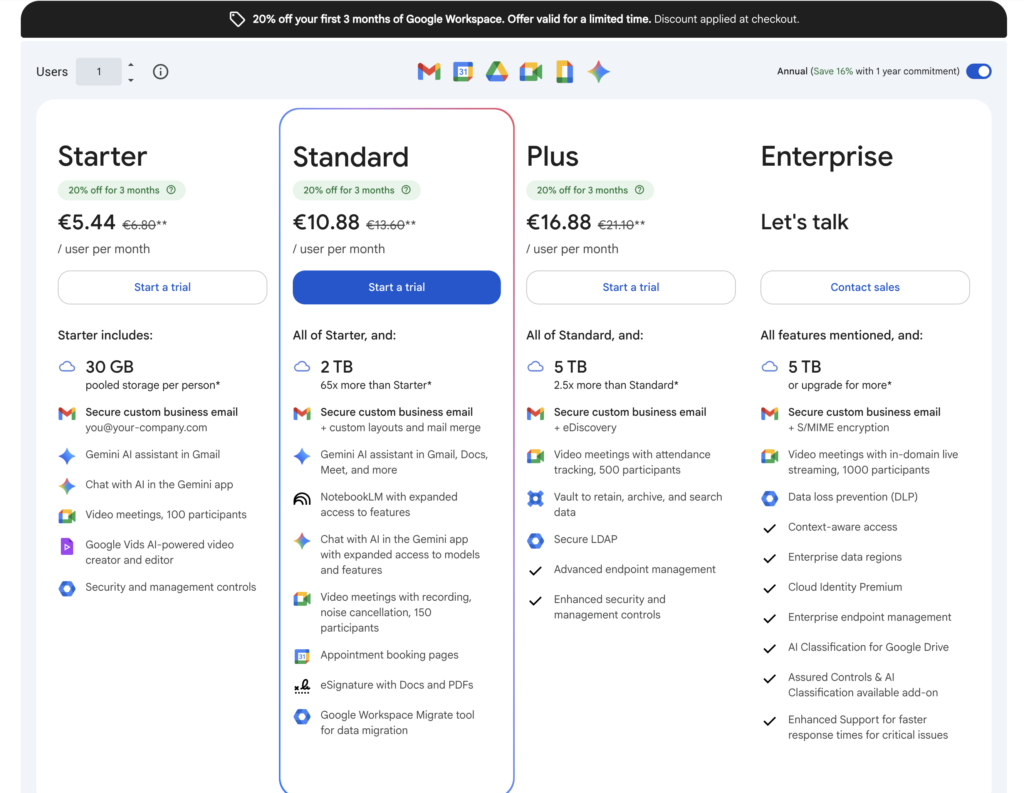Click the NotebookLM icon in the Standard plan

[x=302, y=499]
